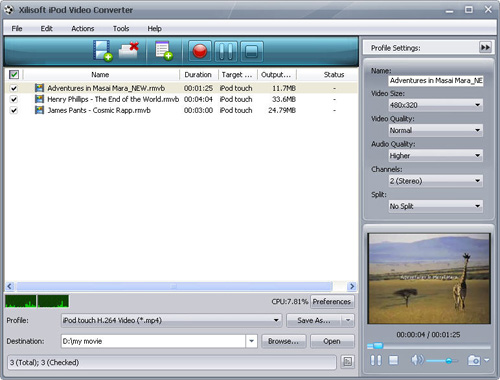The image size is (500, 380).
Task: Open the Help menu
Action: (x=154, y=29)
